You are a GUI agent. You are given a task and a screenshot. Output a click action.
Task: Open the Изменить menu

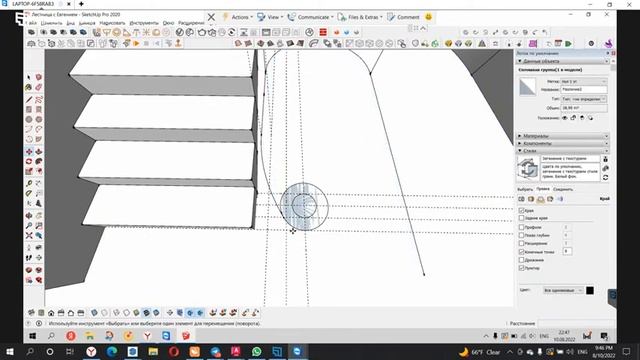pos(51,23)
